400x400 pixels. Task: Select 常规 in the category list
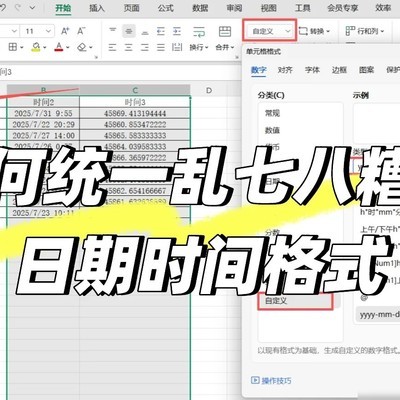[x=272, y=113]
